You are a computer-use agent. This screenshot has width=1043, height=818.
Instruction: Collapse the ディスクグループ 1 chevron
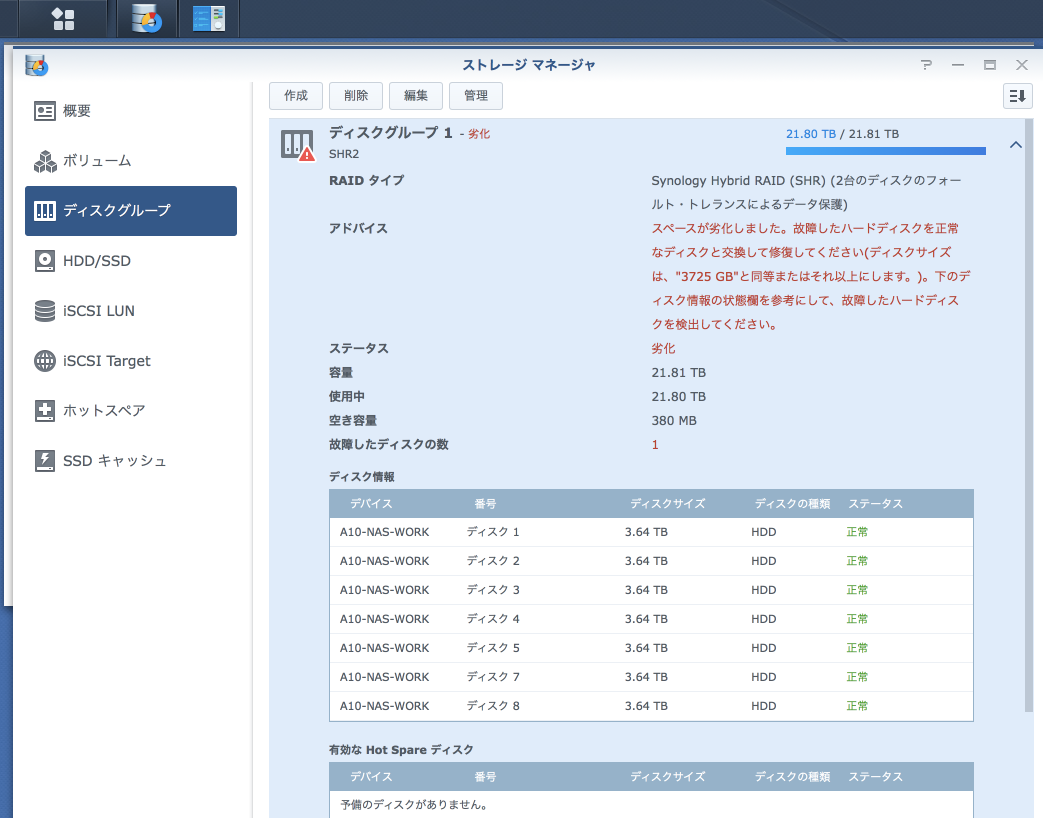click(x=1015, y=146)
